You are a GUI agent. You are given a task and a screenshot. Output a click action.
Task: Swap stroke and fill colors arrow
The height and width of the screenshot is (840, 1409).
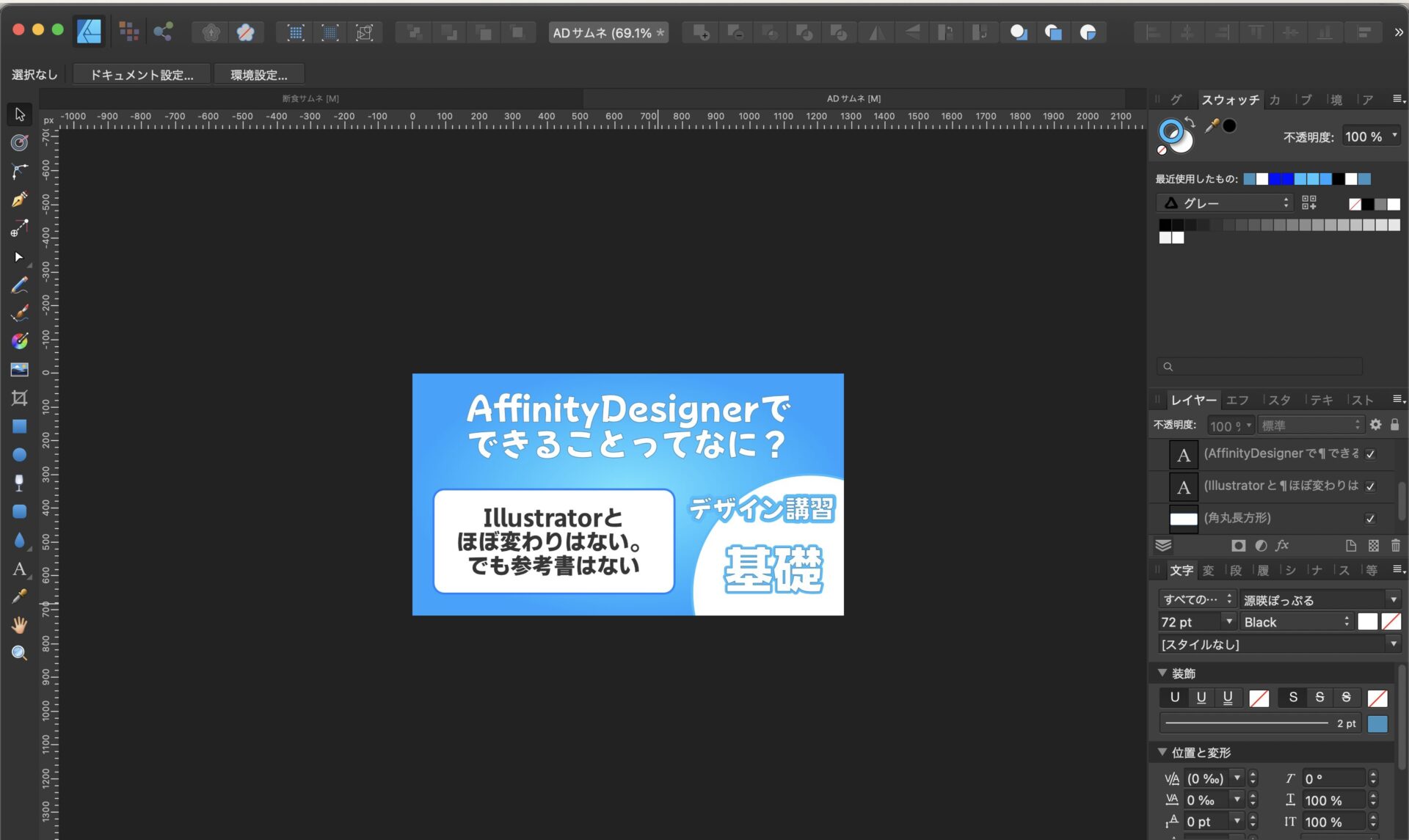[x=1190, y=123]
